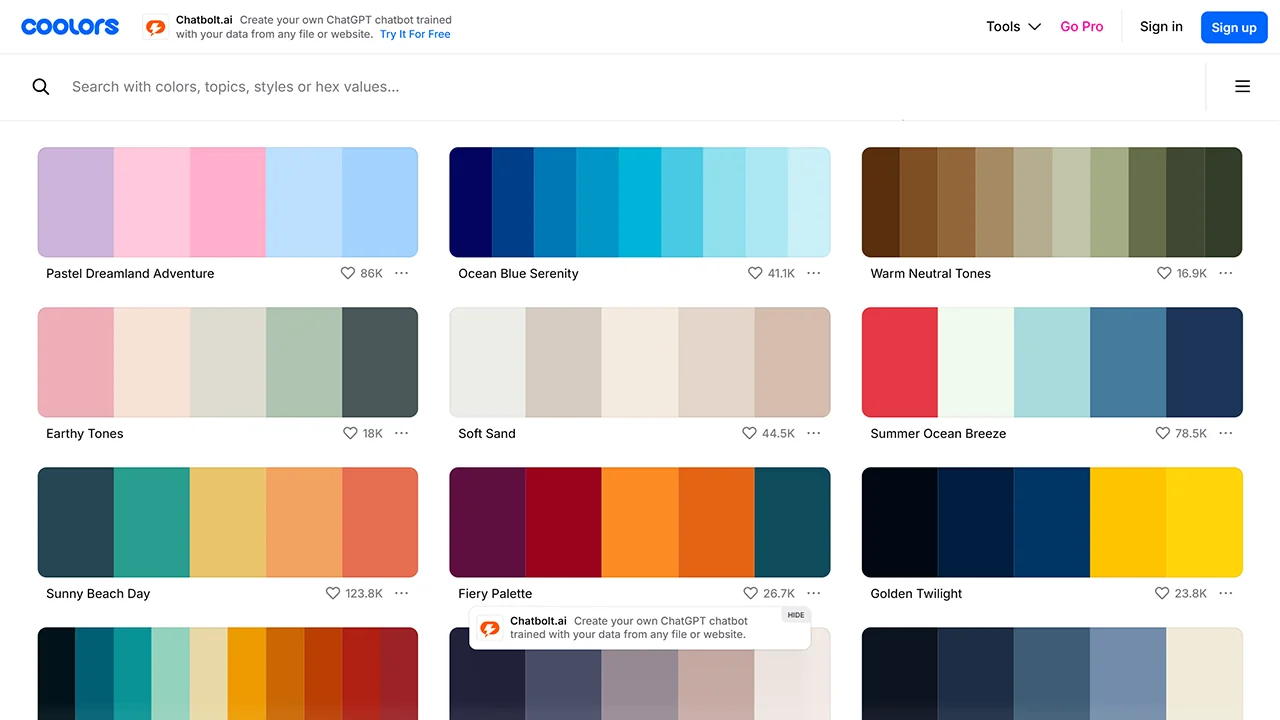Like the Pastel Dreamland Adventure palette
The width and height of the screenshot is (1280, 720).
(348, 273)
